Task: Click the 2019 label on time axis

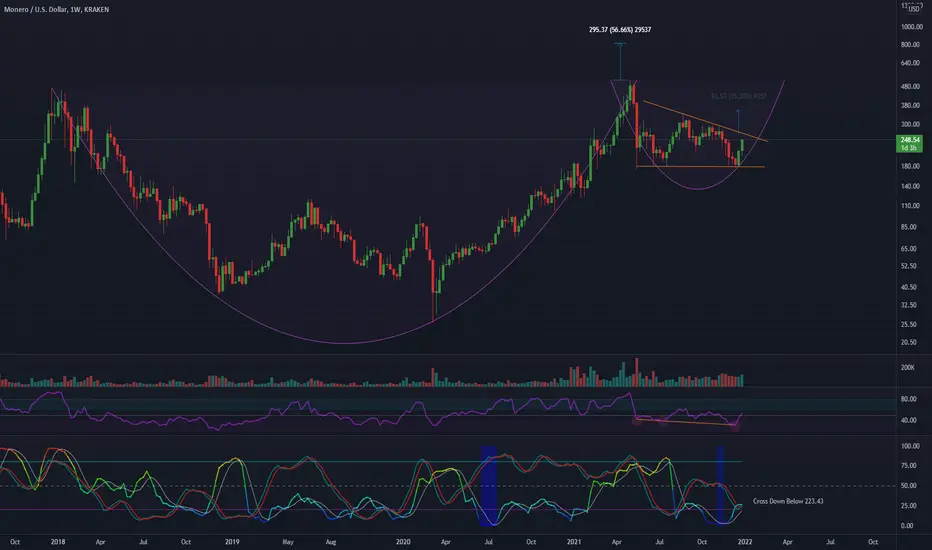Action: click(232, 542)
